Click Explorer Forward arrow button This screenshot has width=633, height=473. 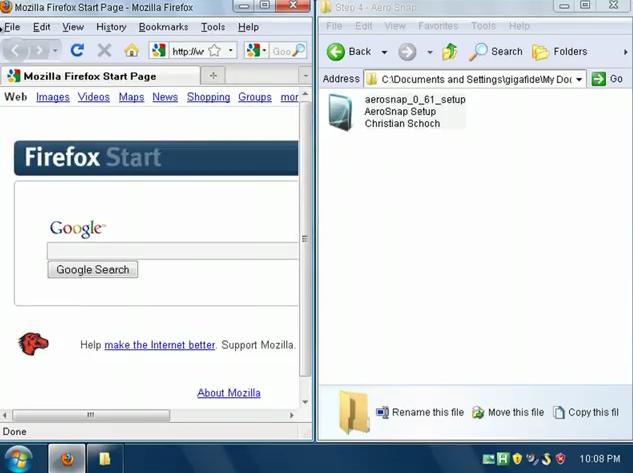tap(407, 52)
